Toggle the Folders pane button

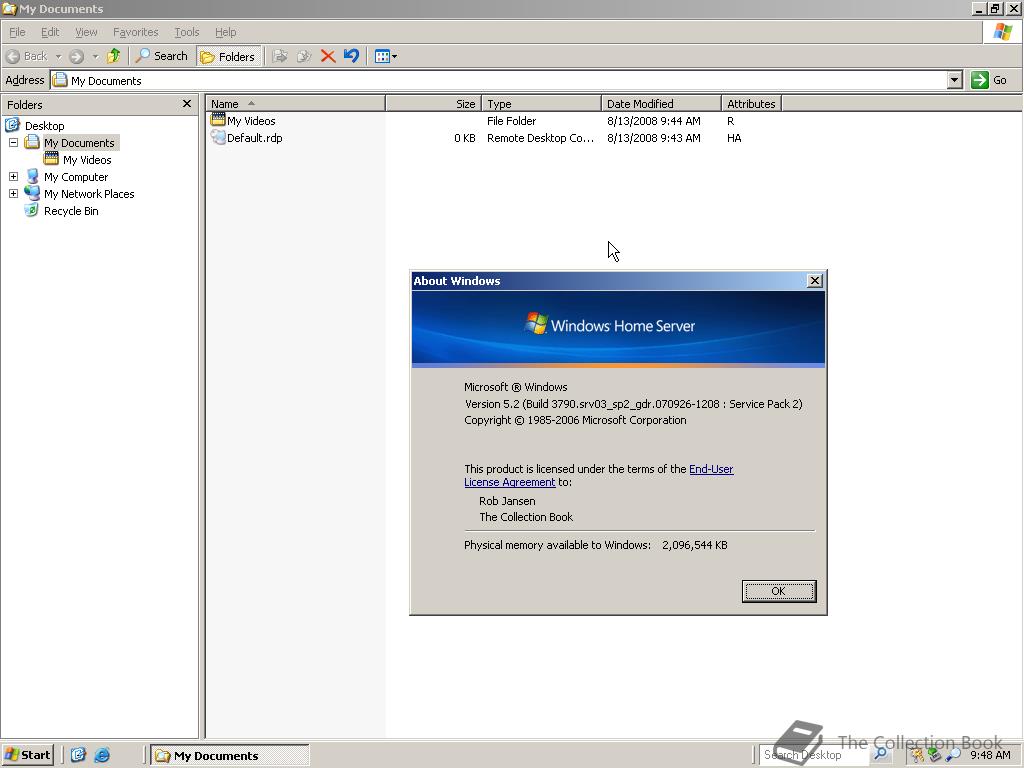(228, 57)
